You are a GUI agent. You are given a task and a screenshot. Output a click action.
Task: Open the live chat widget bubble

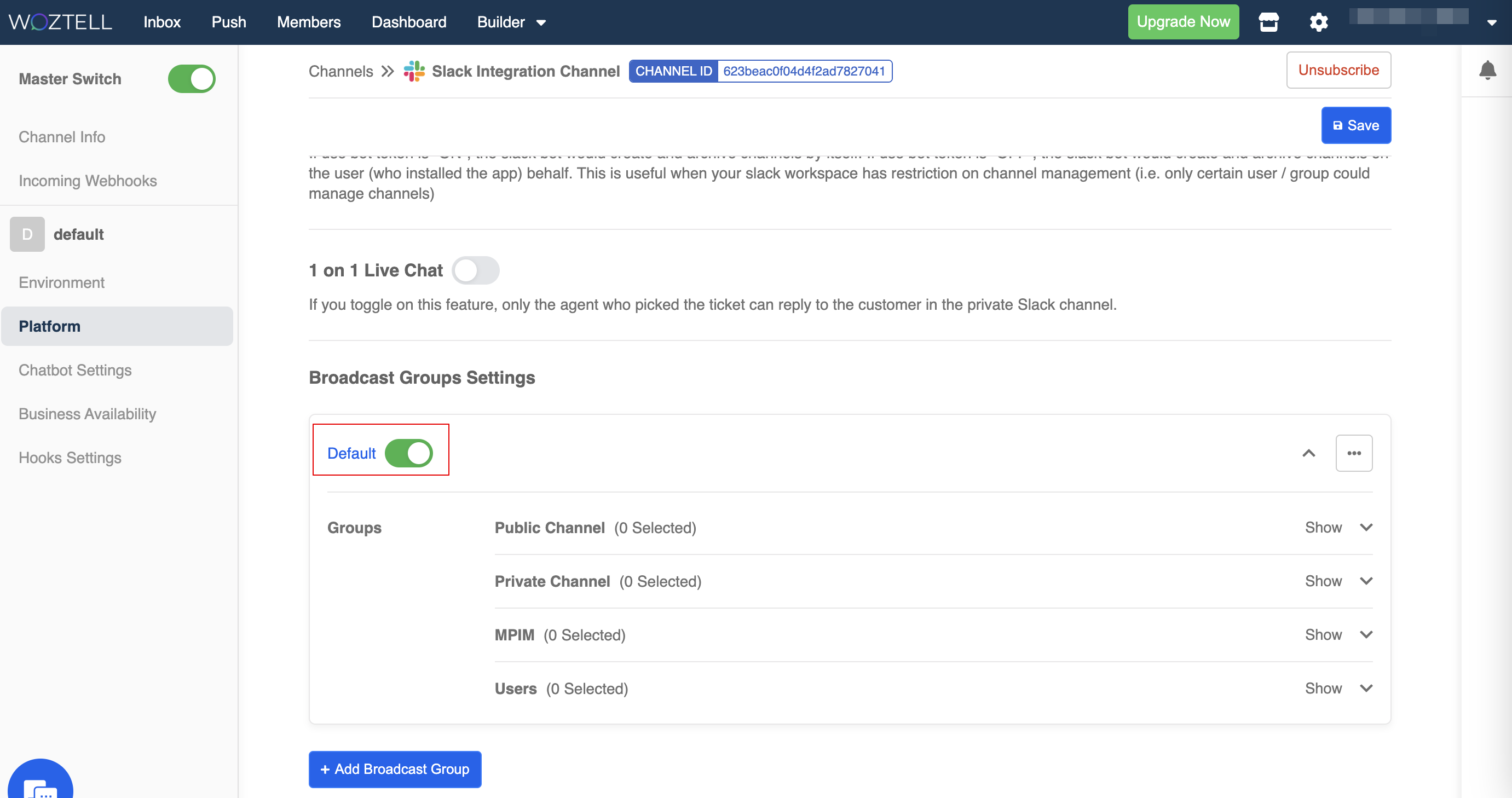[40, 783]
